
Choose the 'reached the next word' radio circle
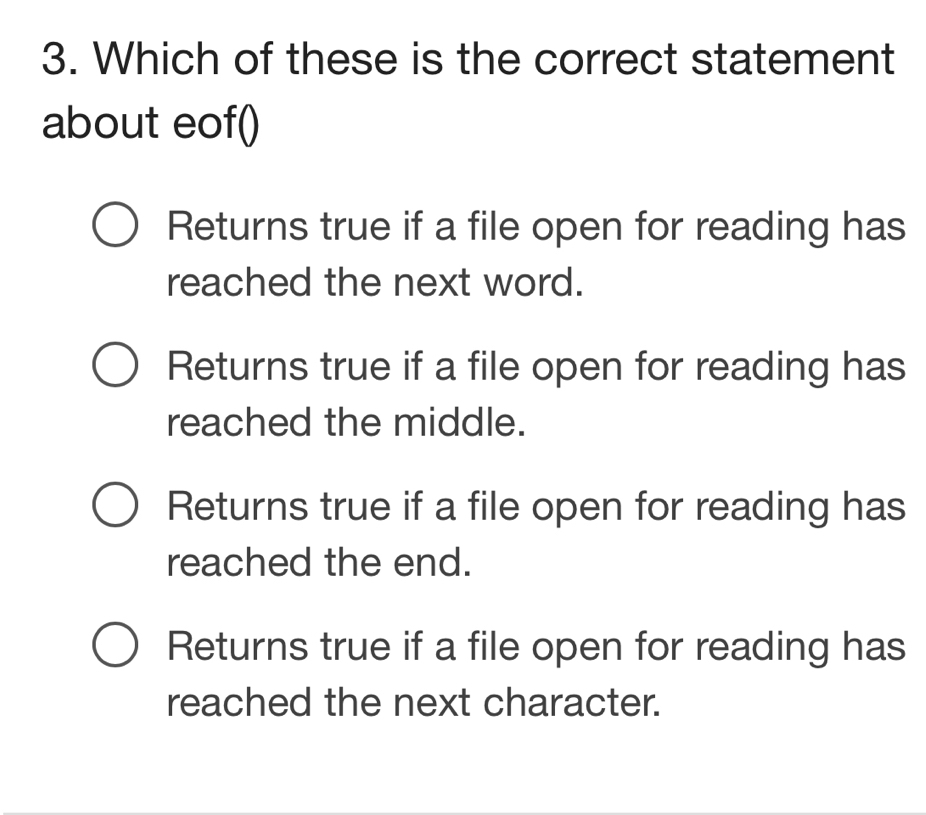[x=115, y=224]
